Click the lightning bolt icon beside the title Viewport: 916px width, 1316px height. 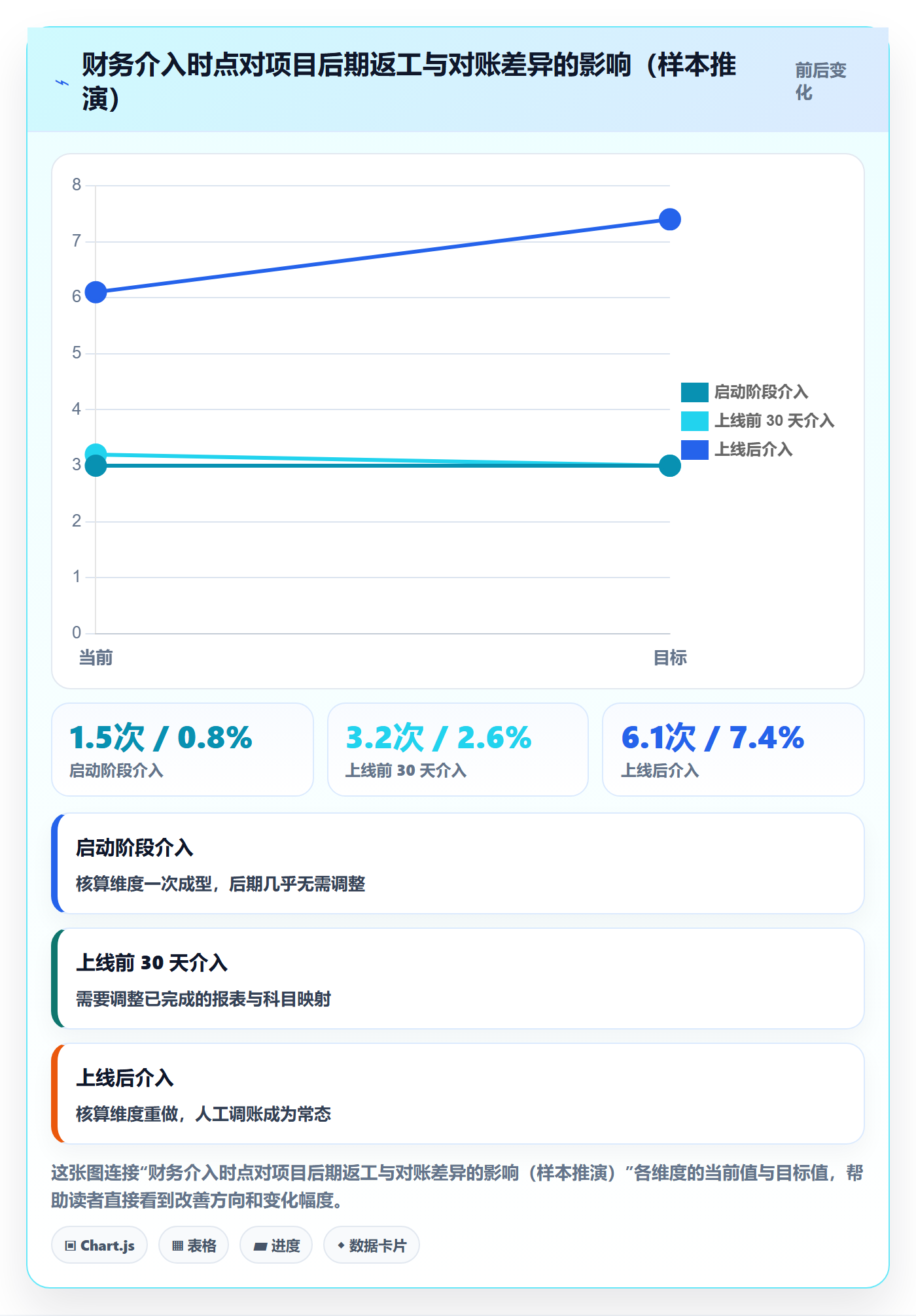[62, 82]
